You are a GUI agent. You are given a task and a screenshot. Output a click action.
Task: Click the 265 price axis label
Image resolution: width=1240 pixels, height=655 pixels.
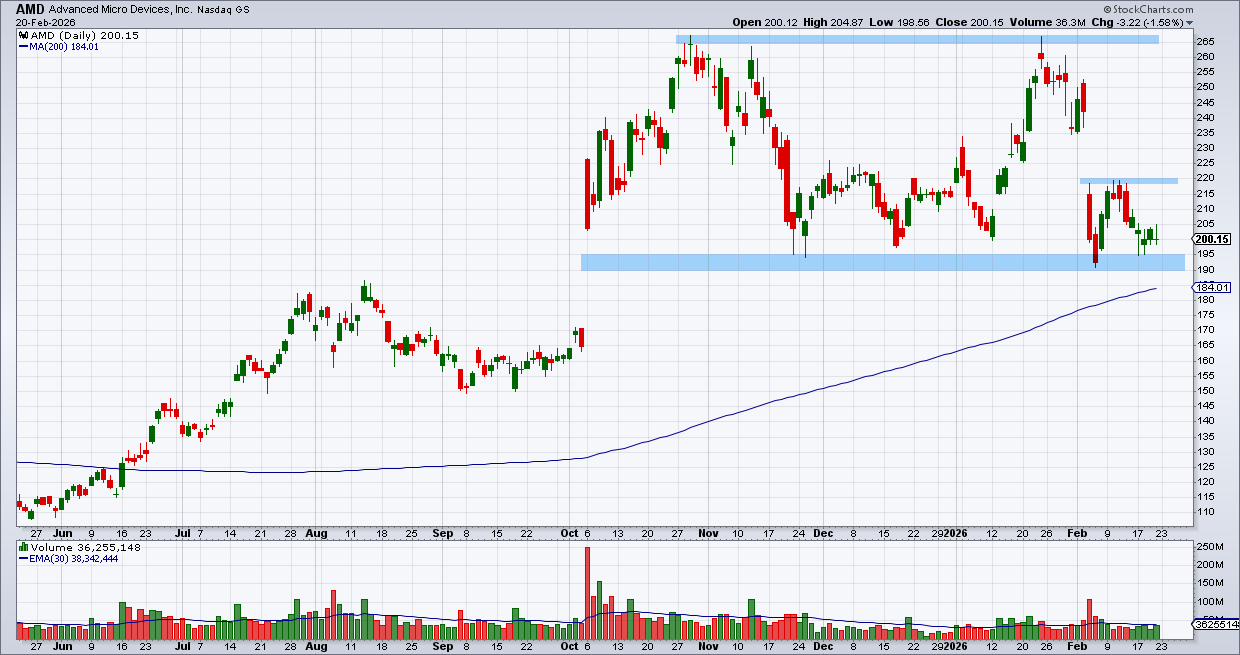(x=1204, y=41)
